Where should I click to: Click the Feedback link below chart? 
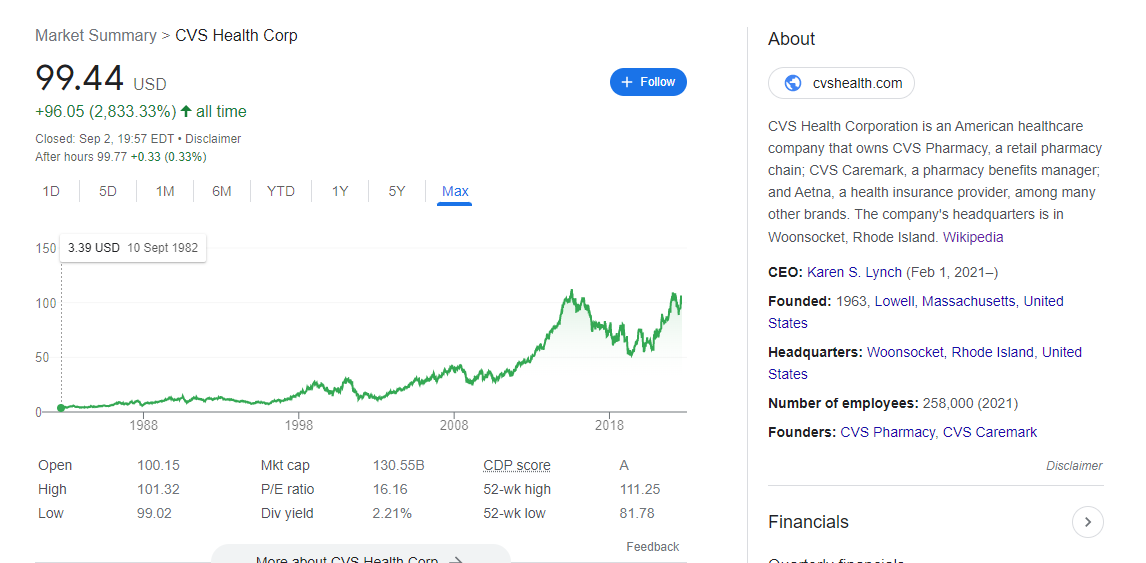pyautogui.click(x=652, y=547)
